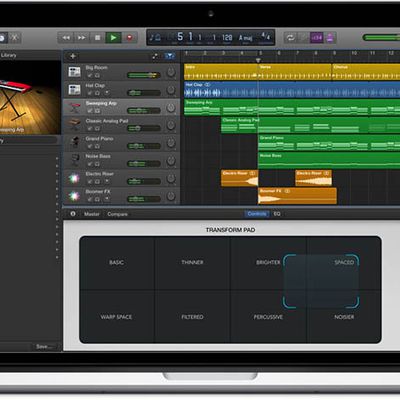Click the Noise Bass pan knob
This screenshot has height=400, width=400.
click(171, 161)
